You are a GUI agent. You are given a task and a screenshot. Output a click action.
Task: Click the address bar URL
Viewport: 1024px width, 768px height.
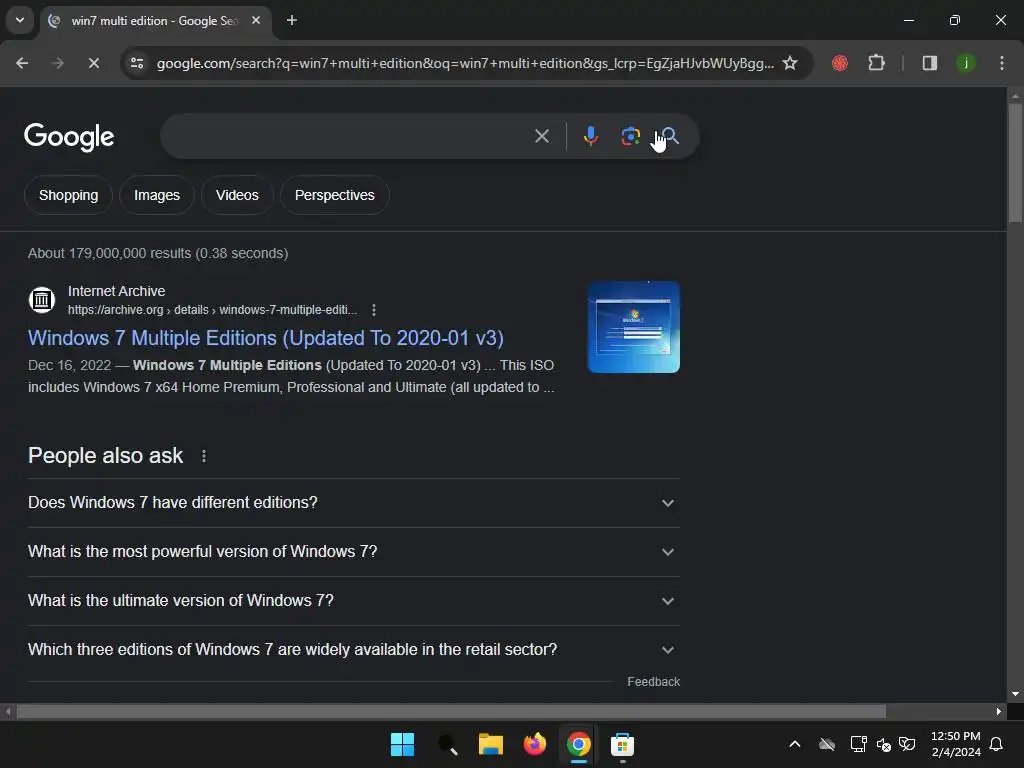tap(465, 63)
